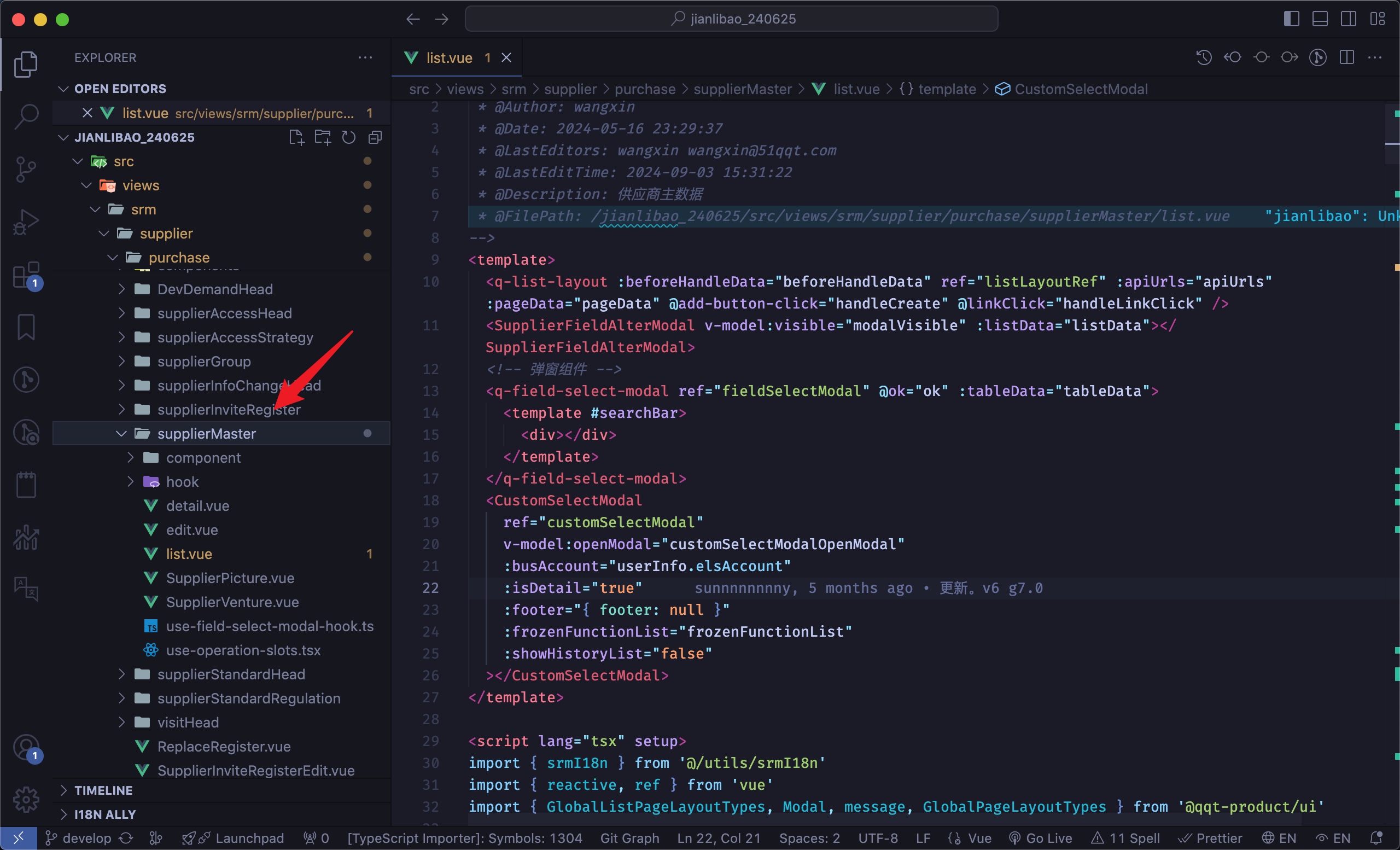Expand the visitHead folder
Screen dimensions: 1400x850
point(121,722)
